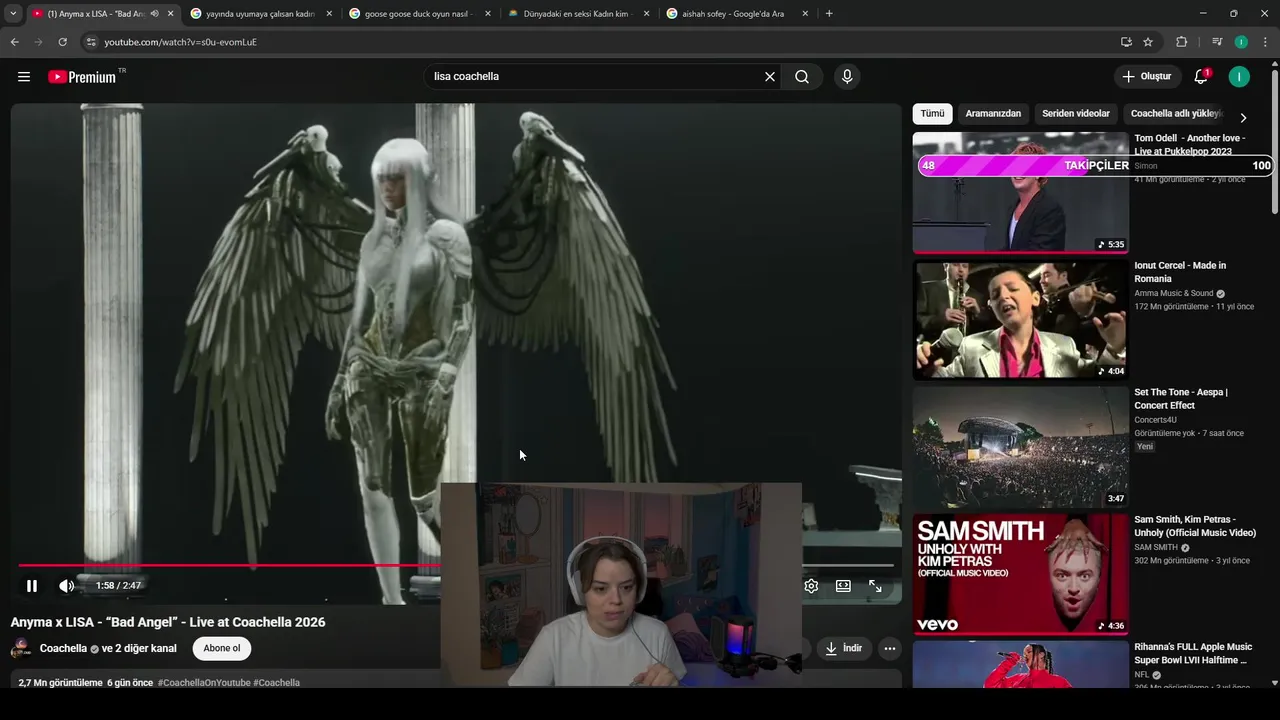This screenshot has width=1280, height=720.
Task: Switch to theater mode
Action: click(843, 586)
